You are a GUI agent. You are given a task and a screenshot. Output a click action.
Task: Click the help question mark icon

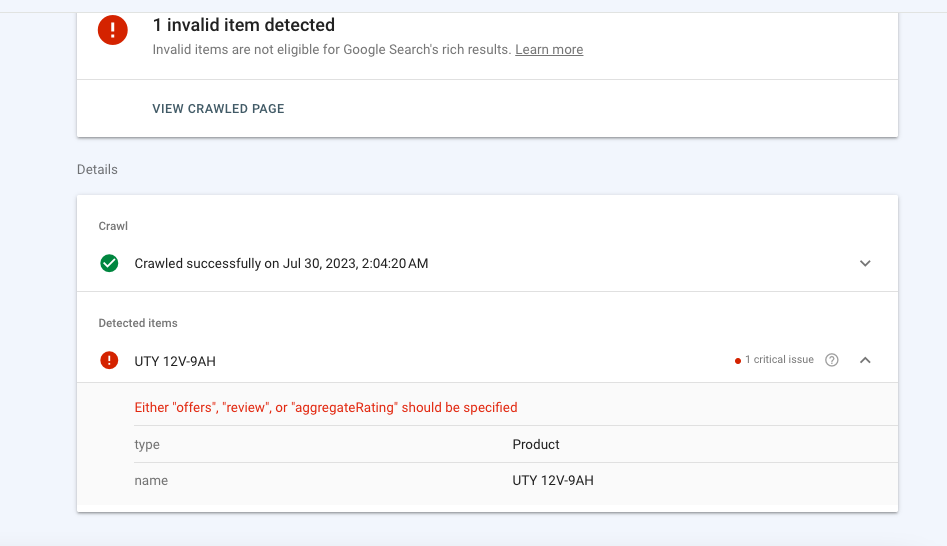(831, 360)
